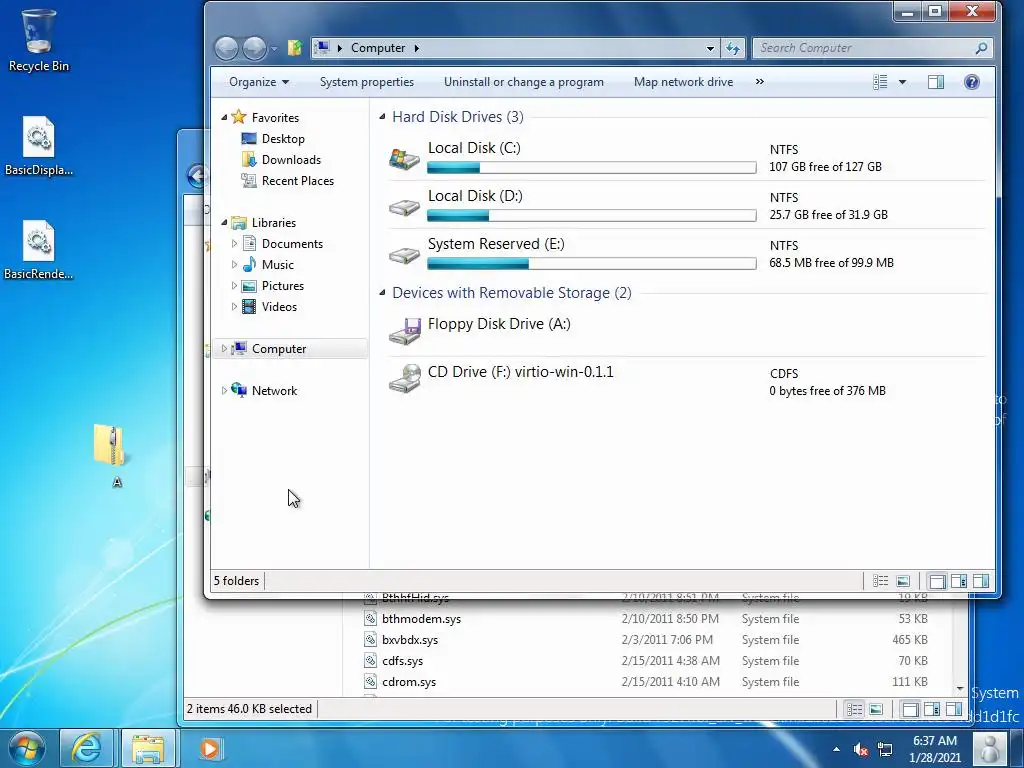The height and width of the screenshot is (768, 1024).
Task: Click Local Disk (D:) capacity bar
Action: coord(592,216)
